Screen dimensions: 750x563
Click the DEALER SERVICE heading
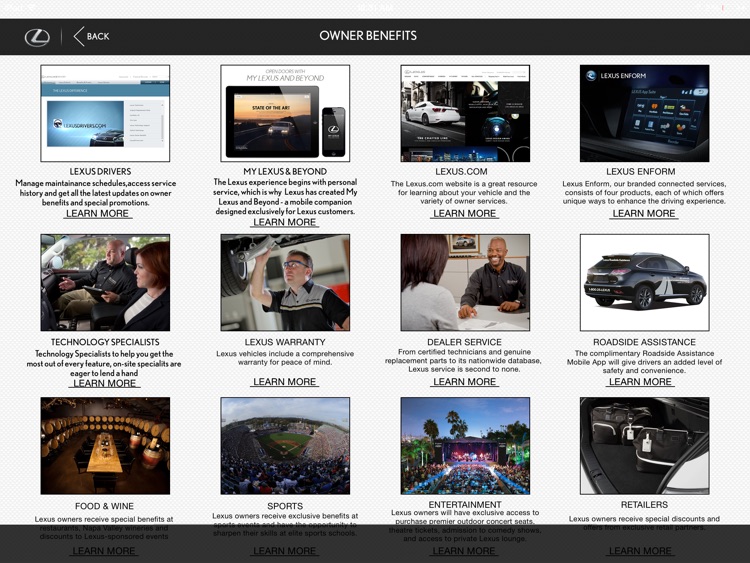[x=464, y=342]
